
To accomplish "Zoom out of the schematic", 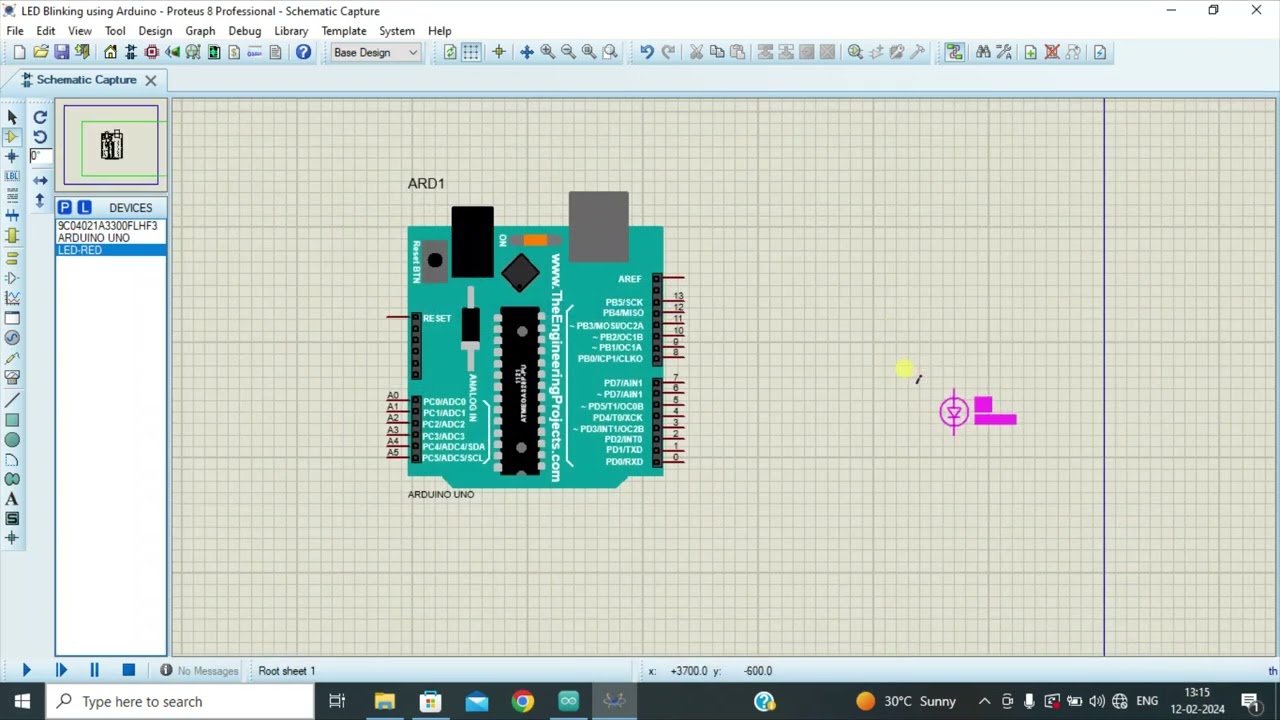I will (x=568, y=52).
